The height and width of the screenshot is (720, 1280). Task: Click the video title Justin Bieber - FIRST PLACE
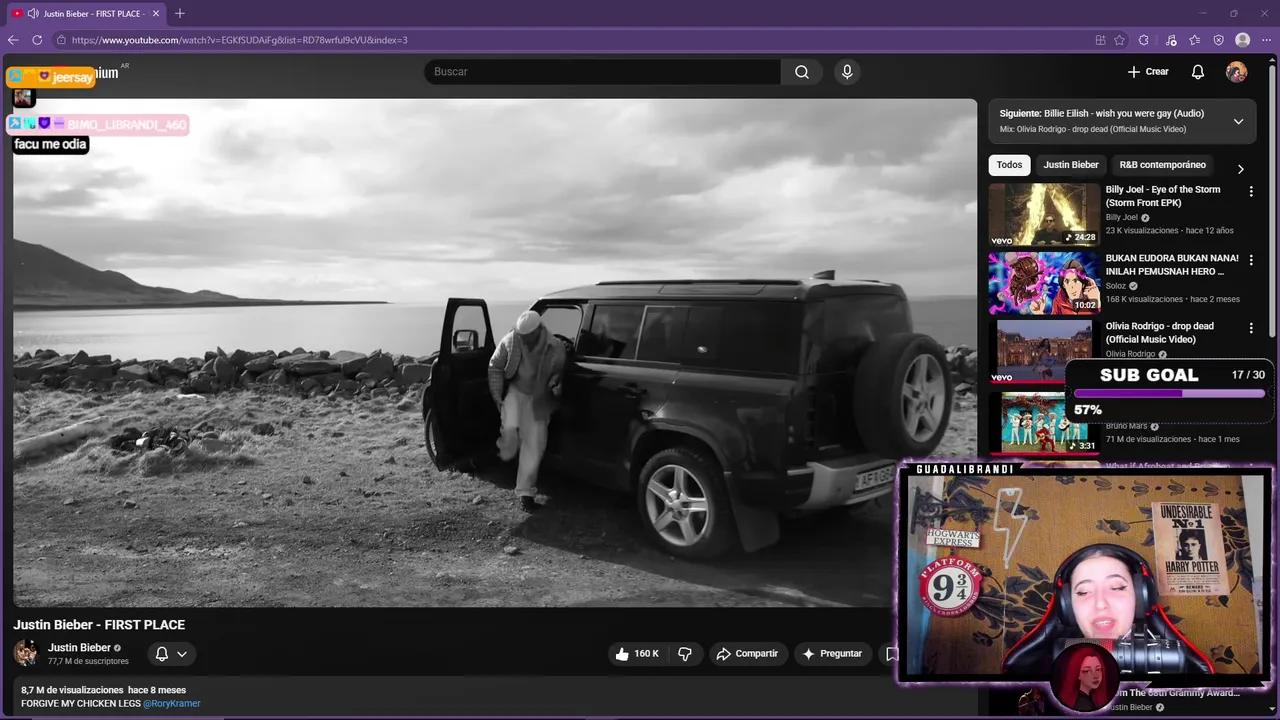point(99,625)
